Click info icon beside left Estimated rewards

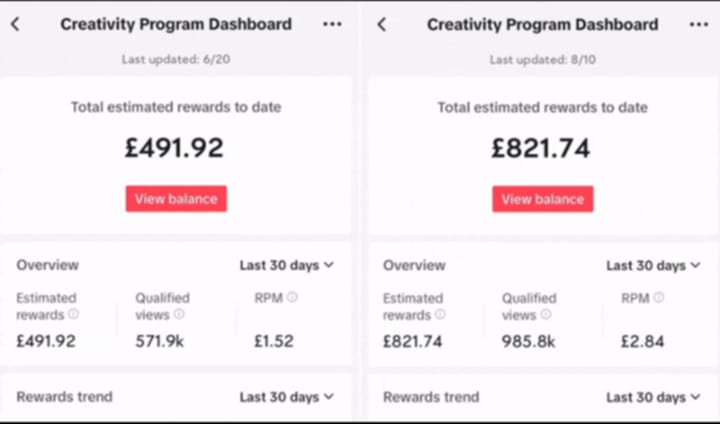(73, 314)
